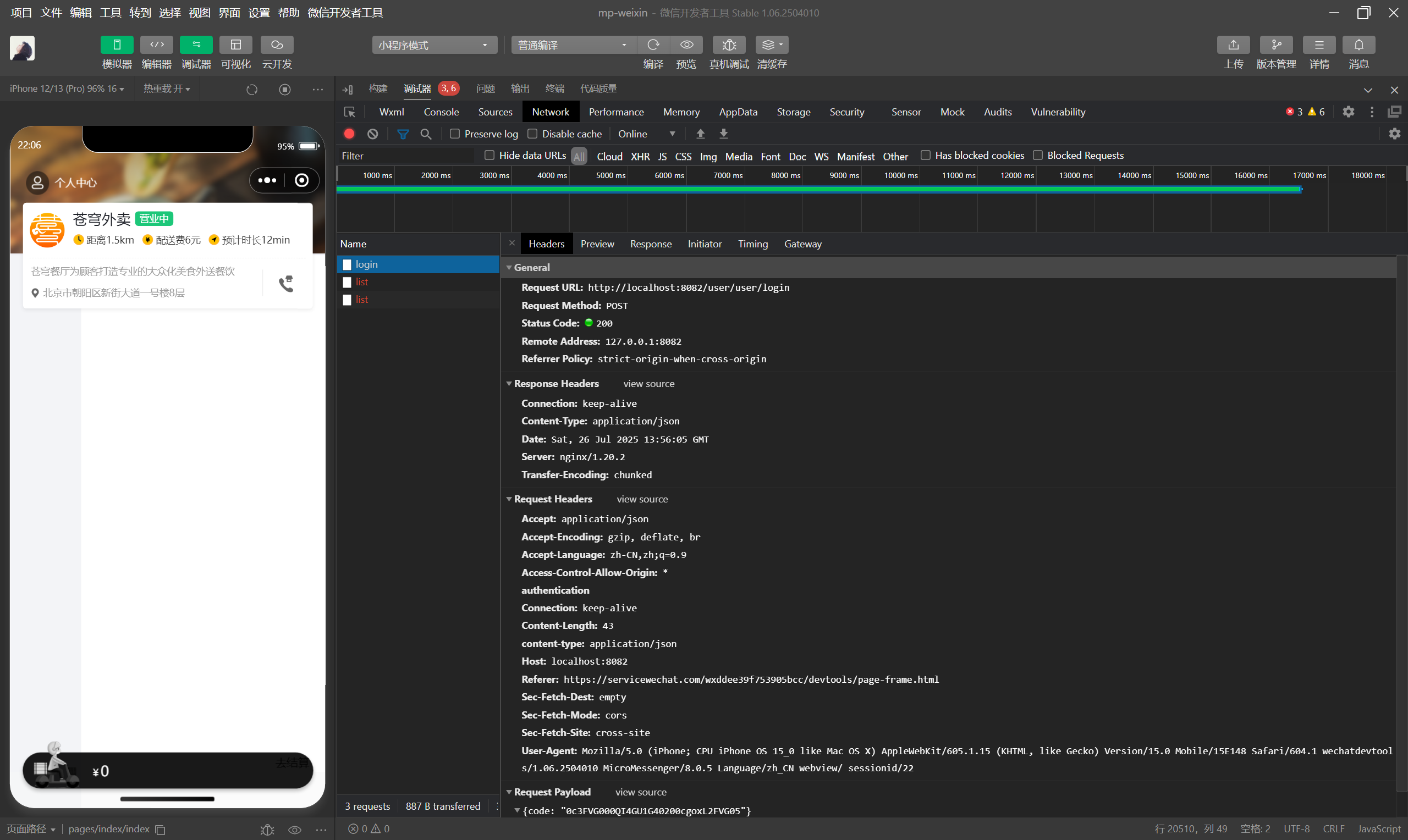
Task: Tap the phone call icon in simulator
Action: [x=287, y=284]
